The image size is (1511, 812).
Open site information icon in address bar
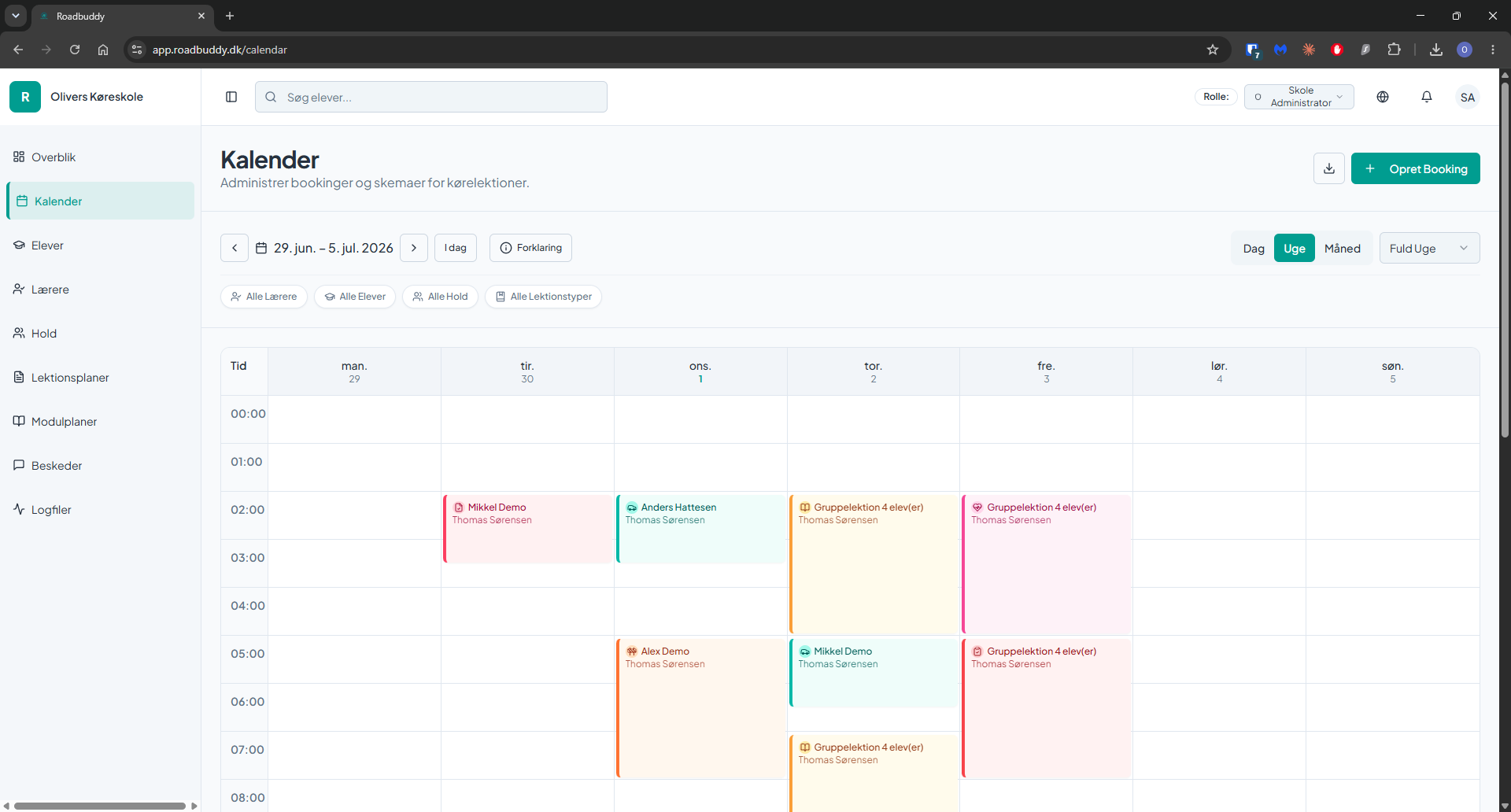coord(137,50)
